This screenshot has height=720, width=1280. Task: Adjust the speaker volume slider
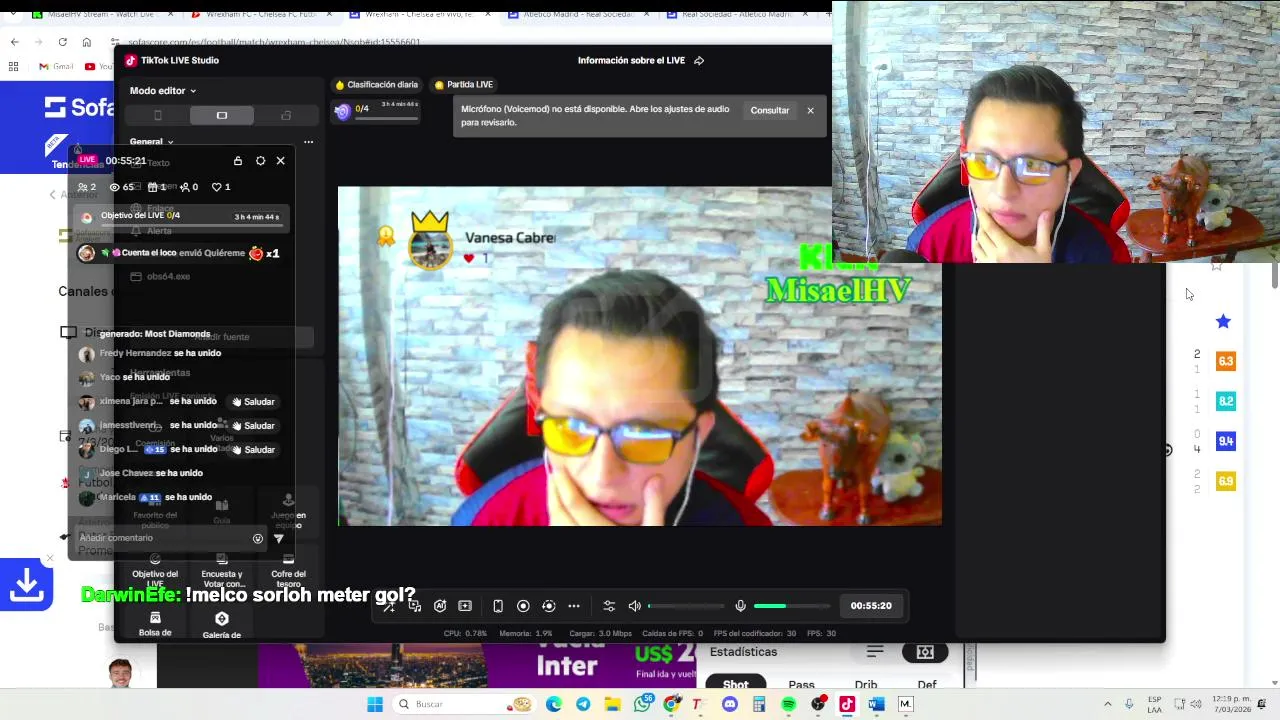(x=686, y=606)
